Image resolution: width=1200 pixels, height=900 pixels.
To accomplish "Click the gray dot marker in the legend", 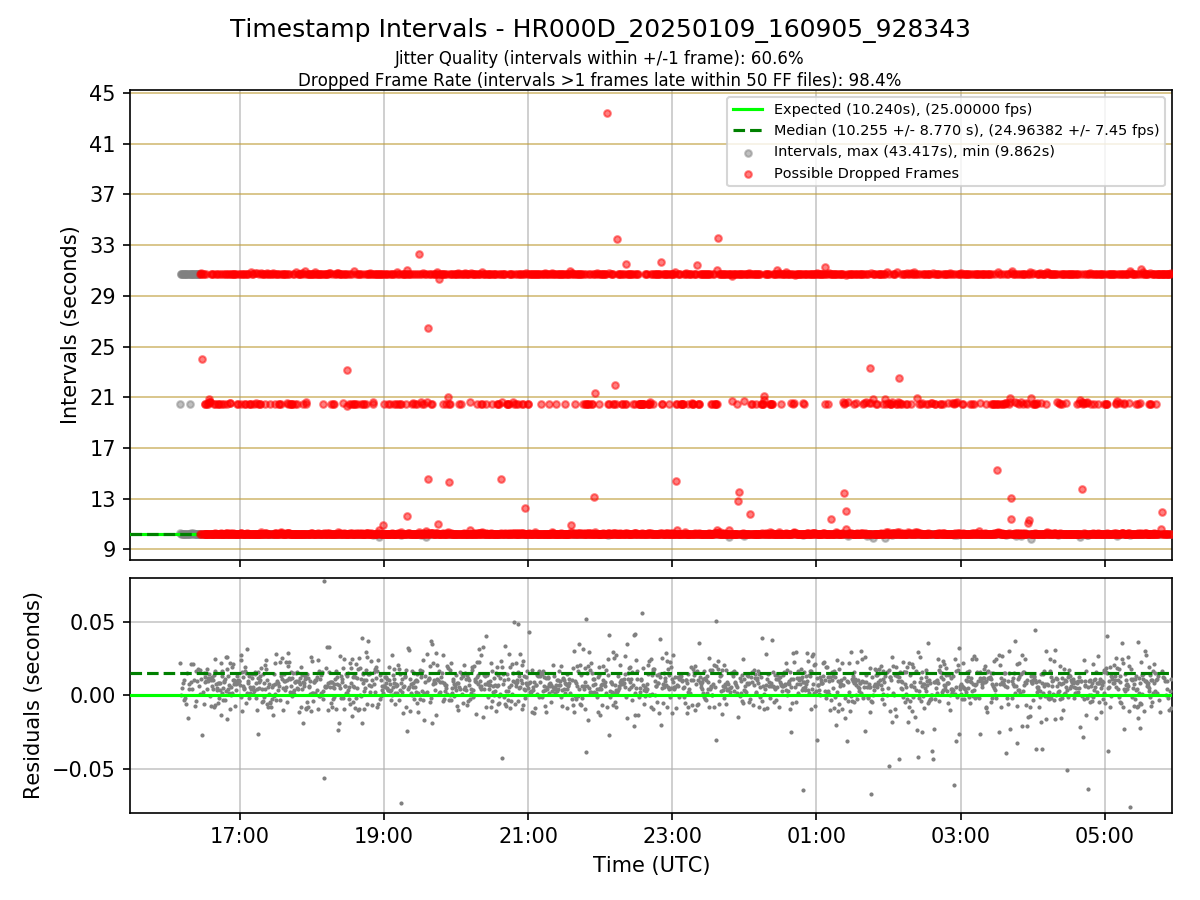I will pyautogui.click(x=748, y=152).
